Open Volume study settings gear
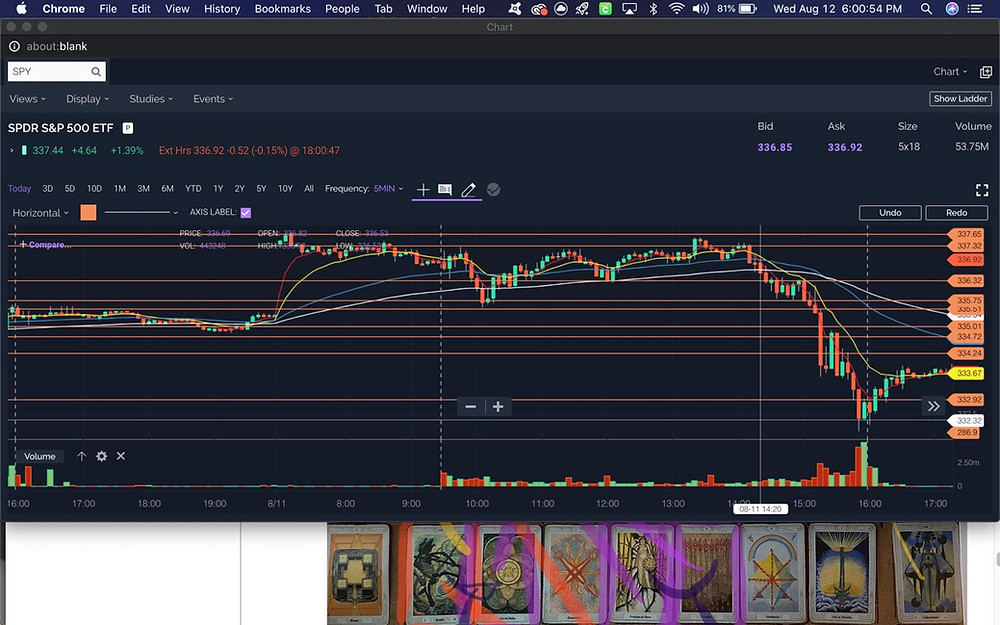Screen dimensions: 1000x625 (101, 456)
